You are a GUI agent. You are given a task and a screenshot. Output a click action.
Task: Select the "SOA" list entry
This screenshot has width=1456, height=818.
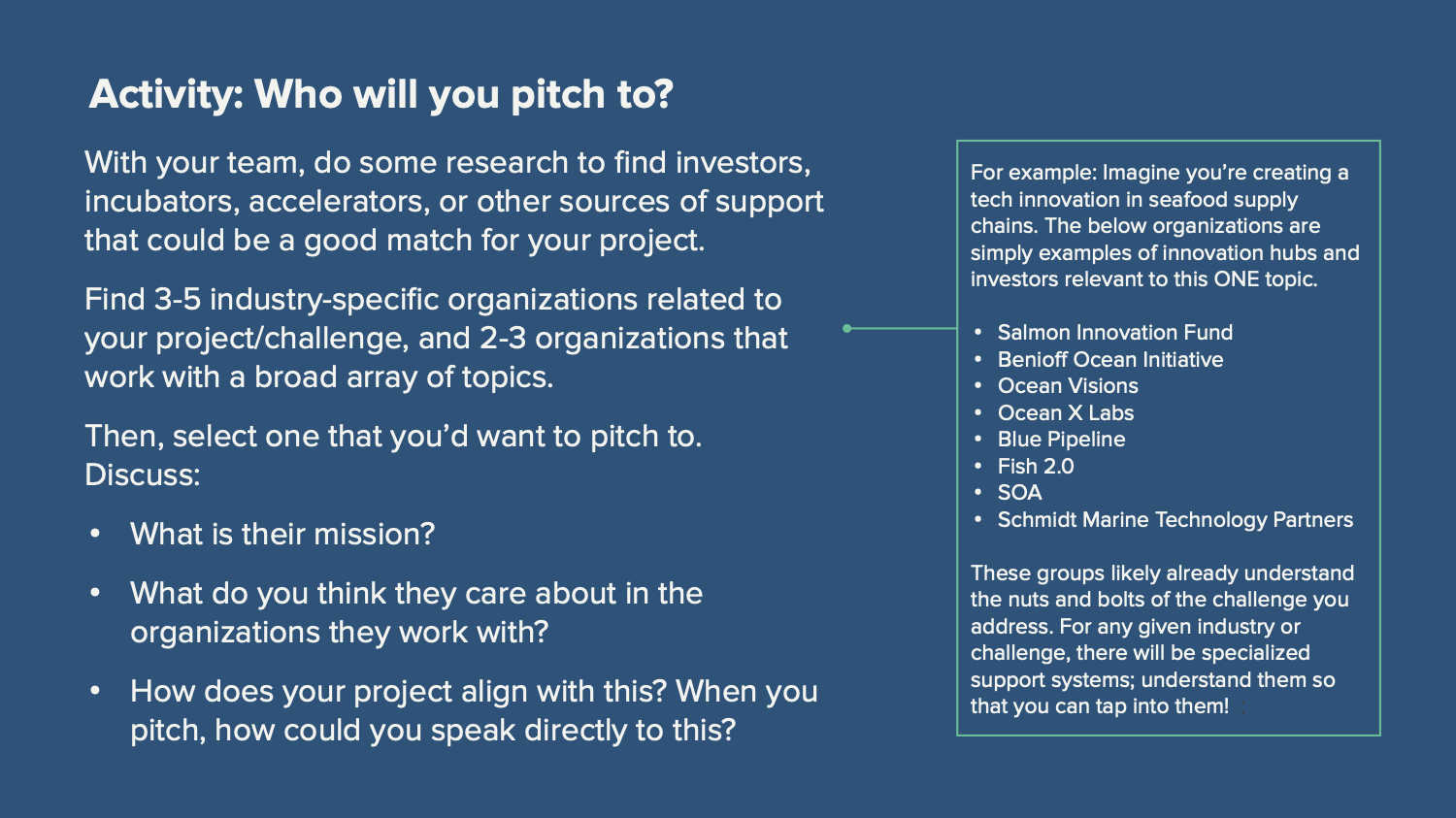(x=1019, y=493)
